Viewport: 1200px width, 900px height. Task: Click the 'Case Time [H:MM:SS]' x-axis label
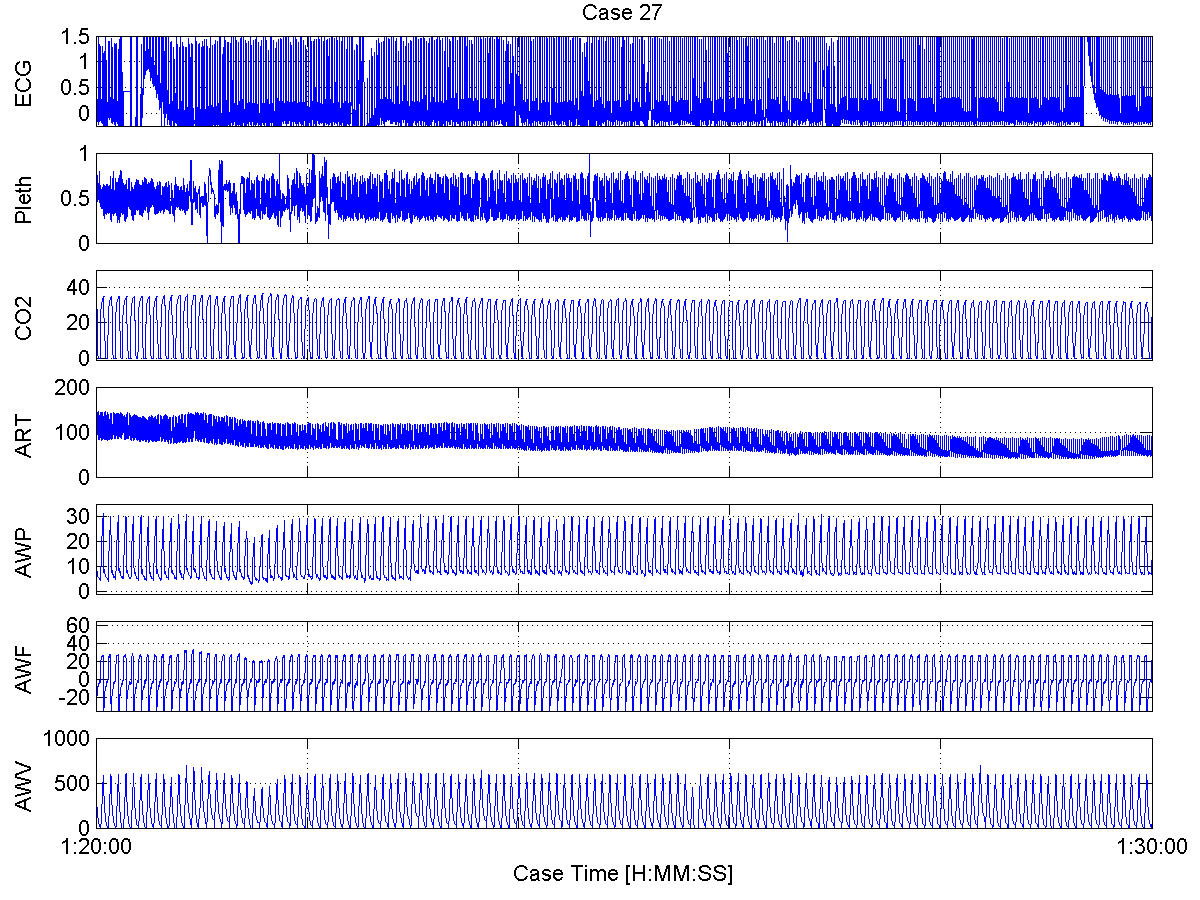click(x=623, y=874)
